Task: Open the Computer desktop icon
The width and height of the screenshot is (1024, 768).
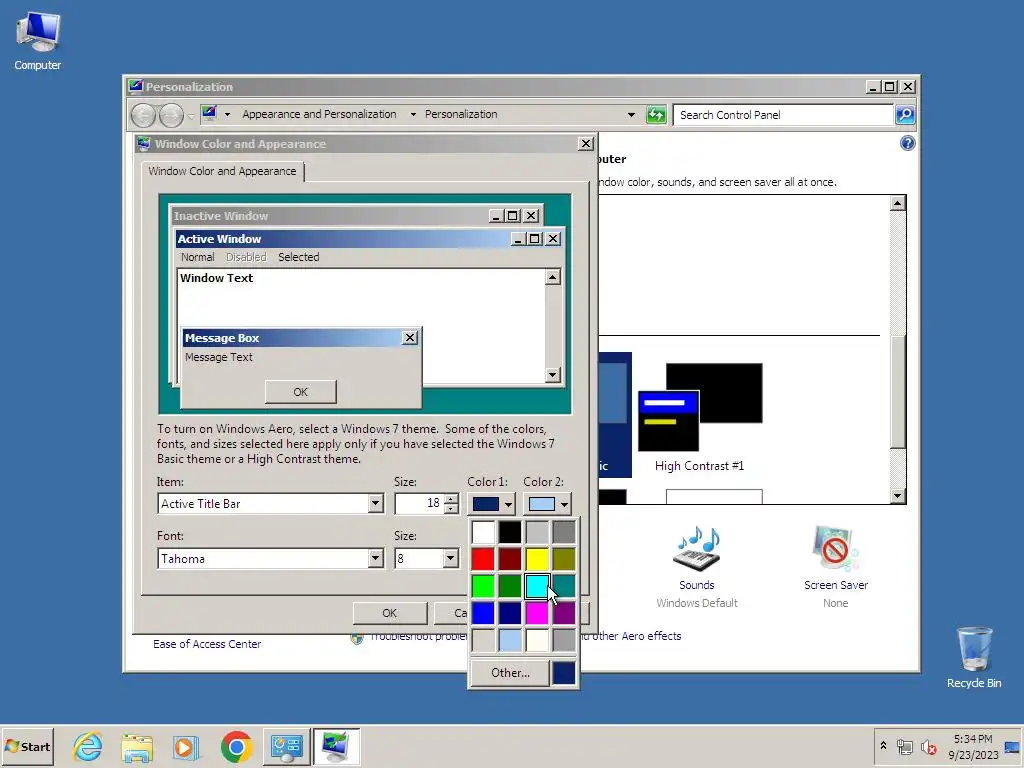Action: tap(37, 42)
